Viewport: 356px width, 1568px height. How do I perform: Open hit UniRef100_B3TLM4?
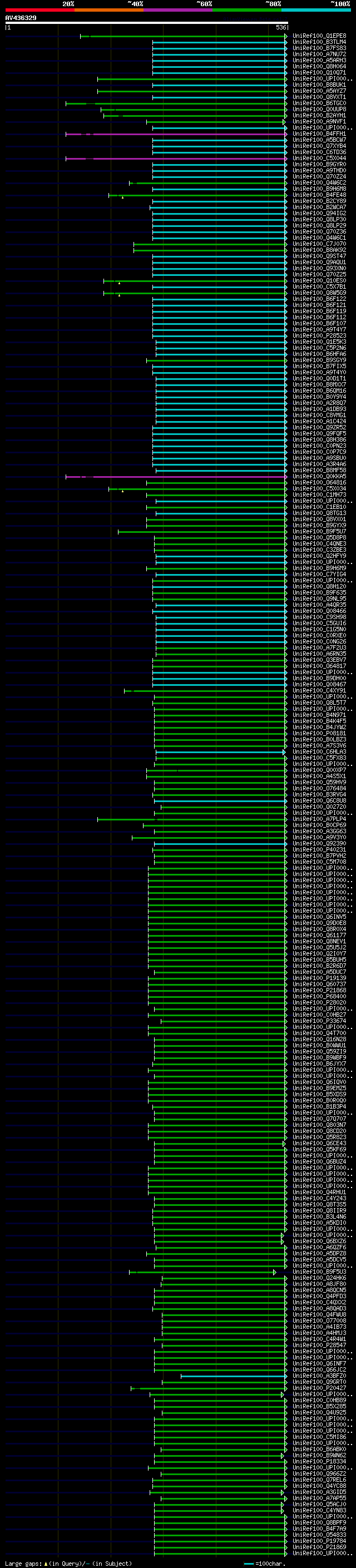319,42
